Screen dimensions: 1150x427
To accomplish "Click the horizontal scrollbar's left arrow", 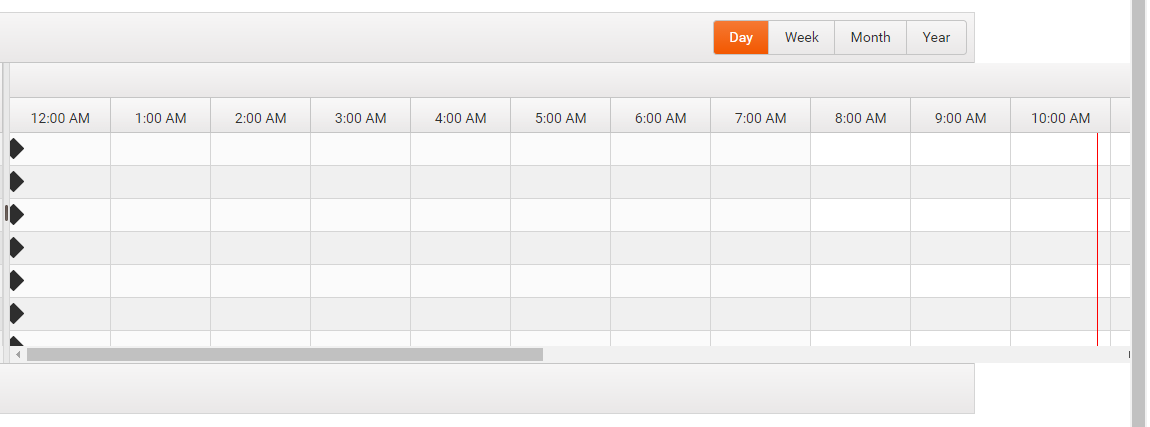I will (18, 355).
